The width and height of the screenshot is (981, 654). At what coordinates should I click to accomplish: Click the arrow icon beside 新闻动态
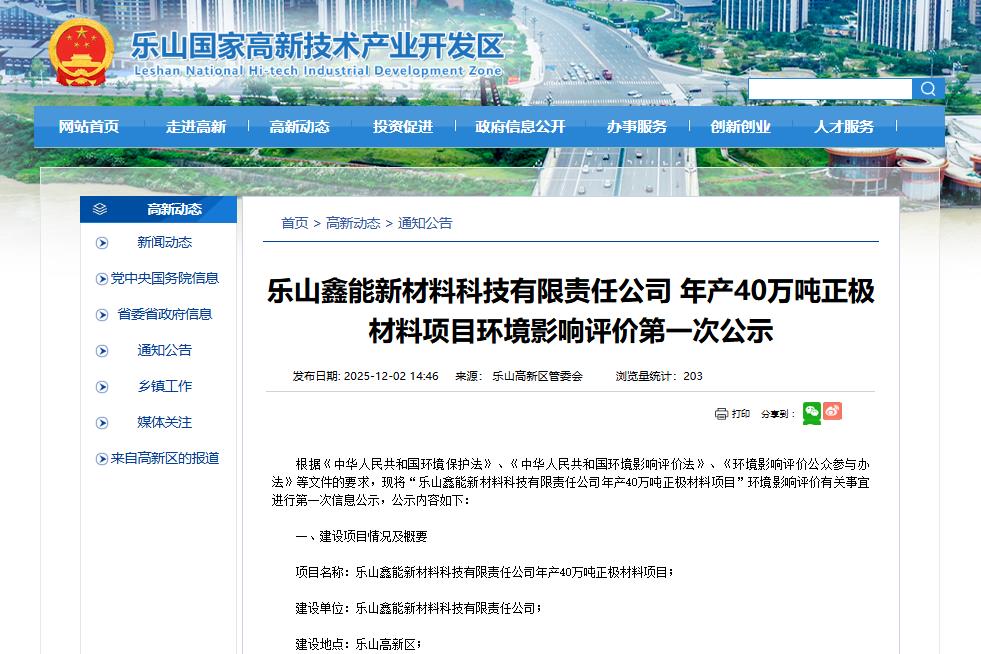[x=104, y=242]
